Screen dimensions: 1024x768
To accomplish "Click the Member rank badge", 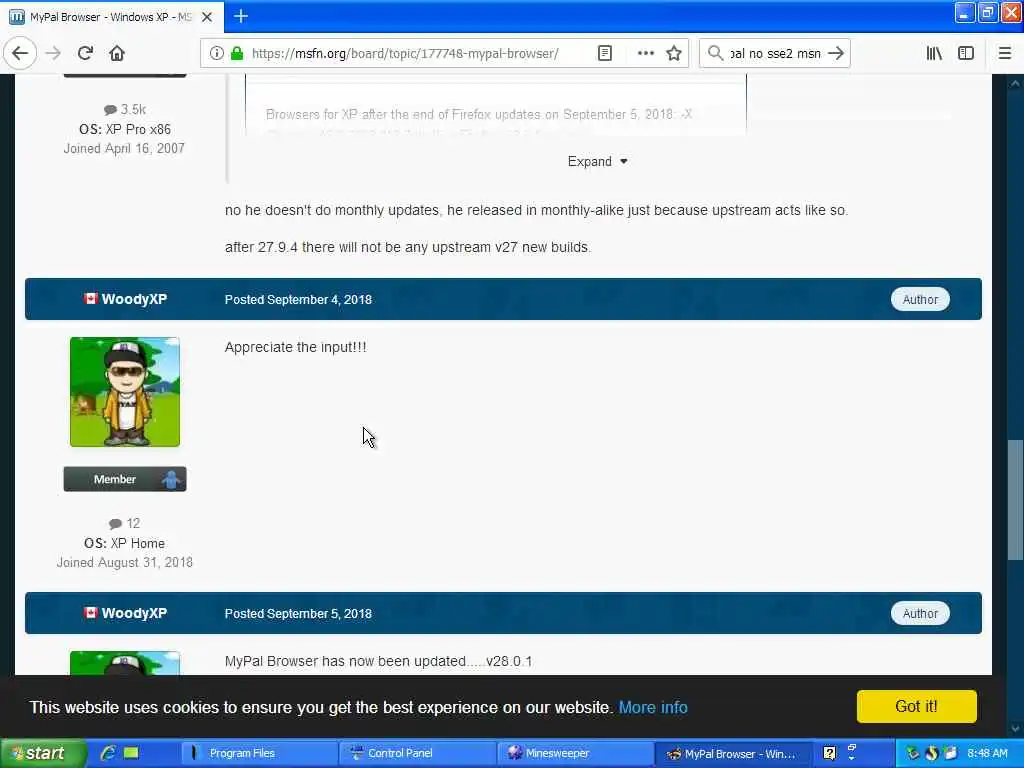I will coord(125,479).
